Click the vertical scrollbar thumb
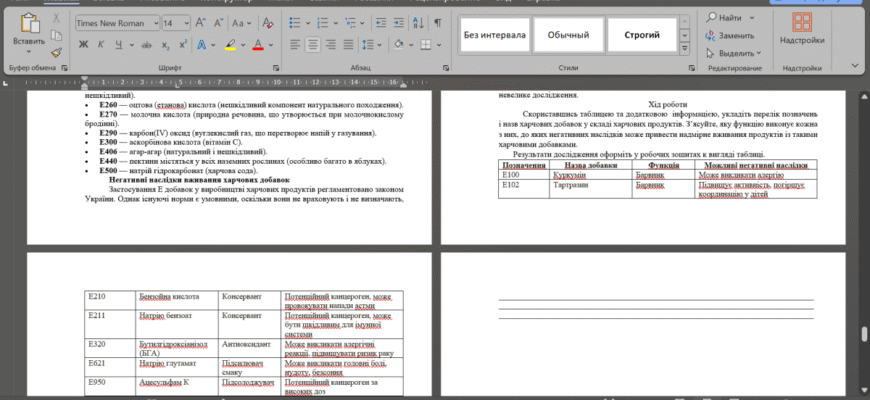870x400 pixels. [864, 335]
